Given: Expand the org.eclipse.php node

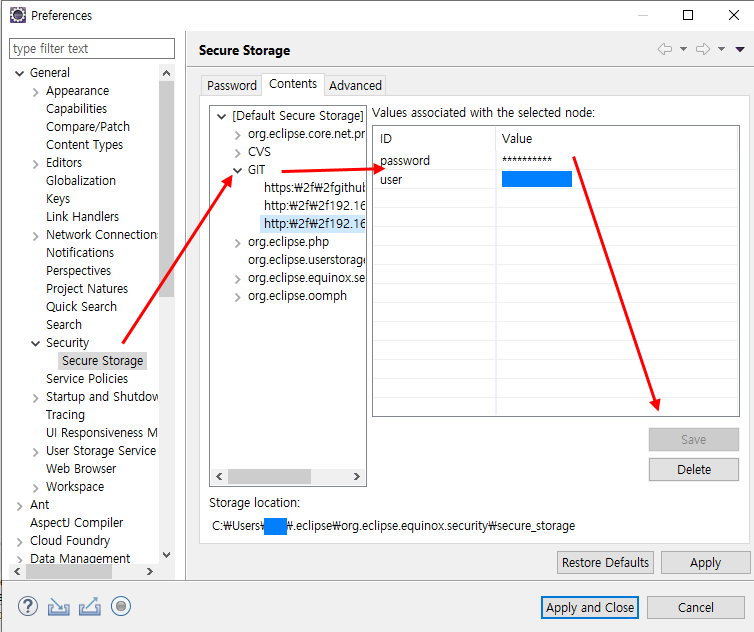Looking at the screenshot, I should [x=238, y=243].
